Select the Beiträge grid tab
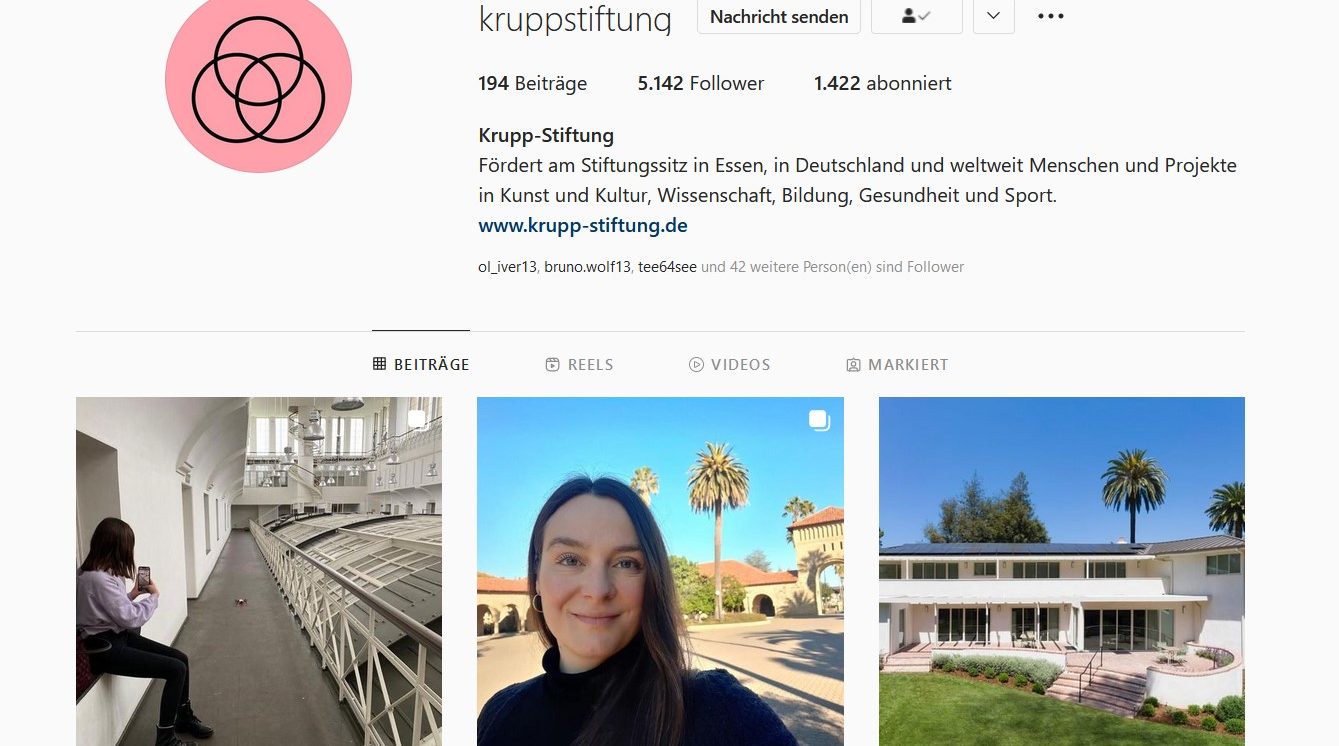This screenshot has height=746, width=1339. click(421, 365)
